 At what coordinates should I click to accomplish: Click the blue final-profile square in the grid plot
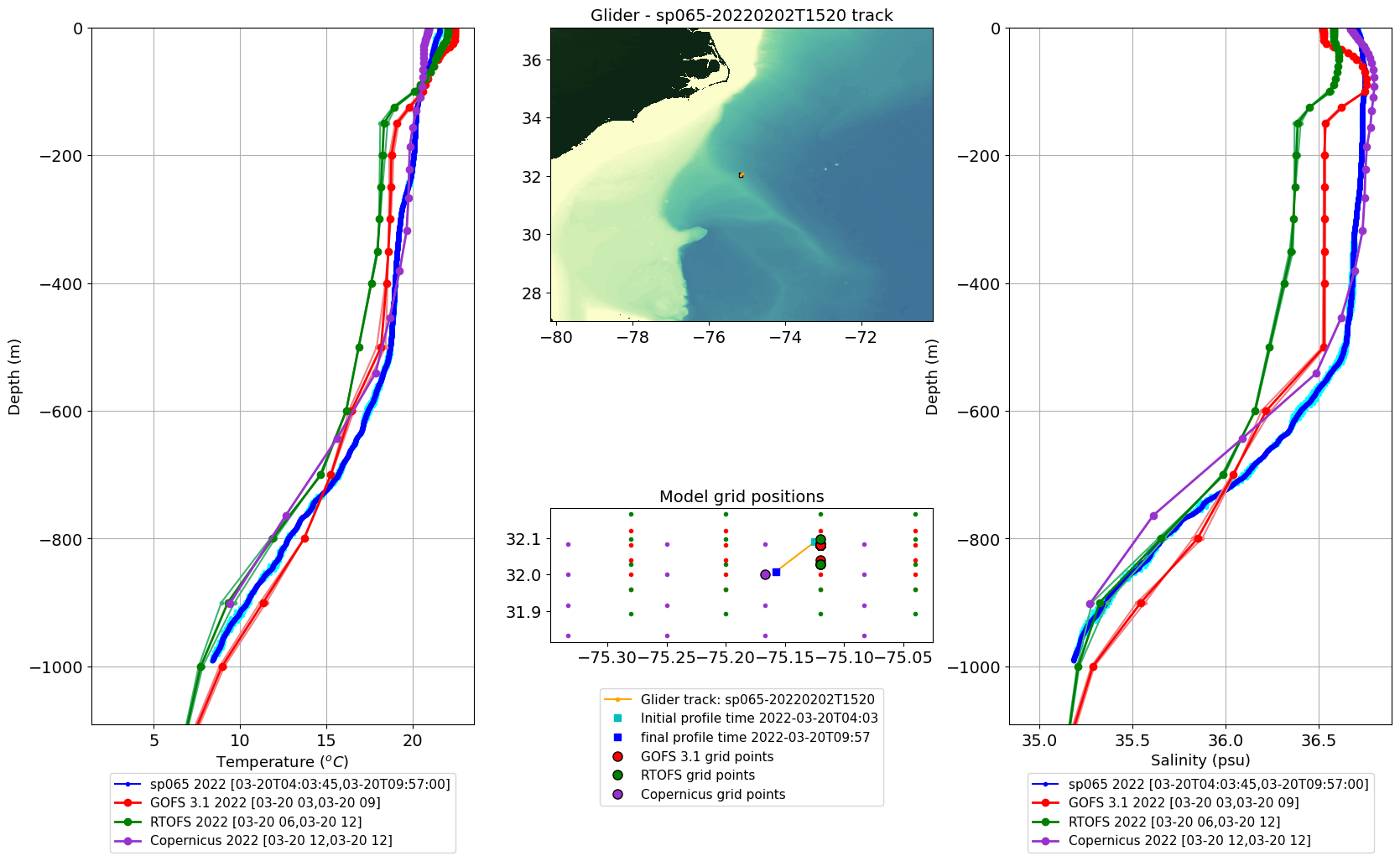(x=776, y=572)
